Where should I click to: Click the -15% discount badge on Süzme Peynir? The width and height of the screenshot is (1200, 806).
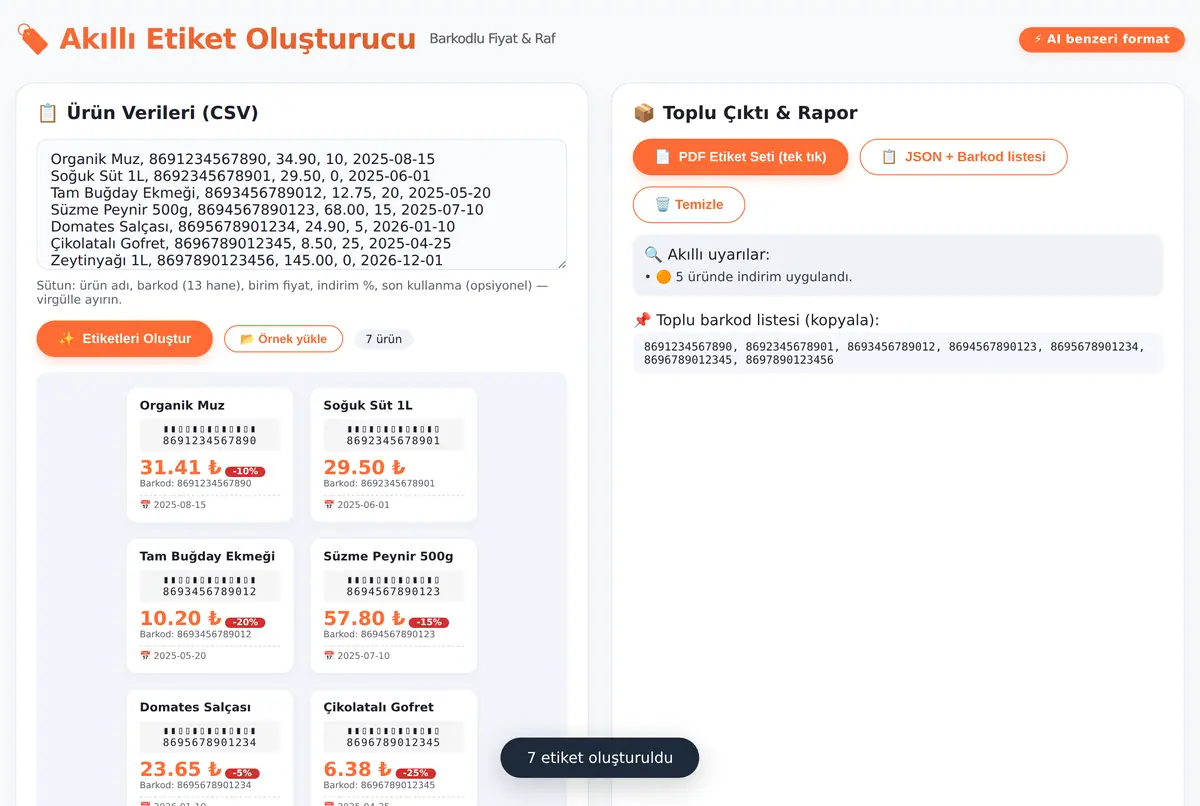(x=429, y=623)
